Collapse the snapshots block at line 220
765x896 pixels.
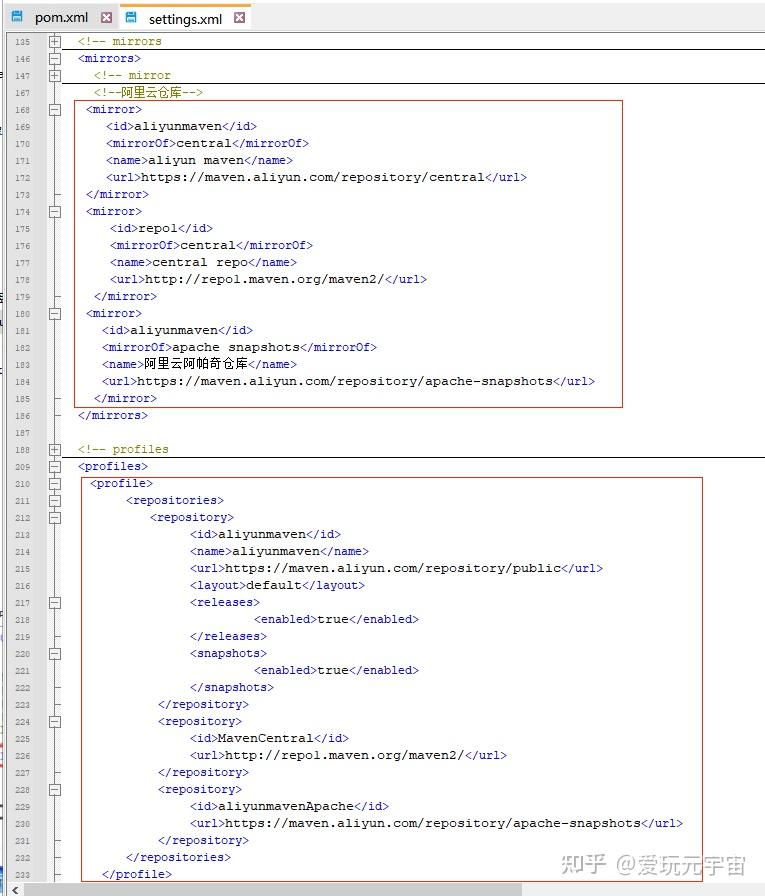click(55, 654)
